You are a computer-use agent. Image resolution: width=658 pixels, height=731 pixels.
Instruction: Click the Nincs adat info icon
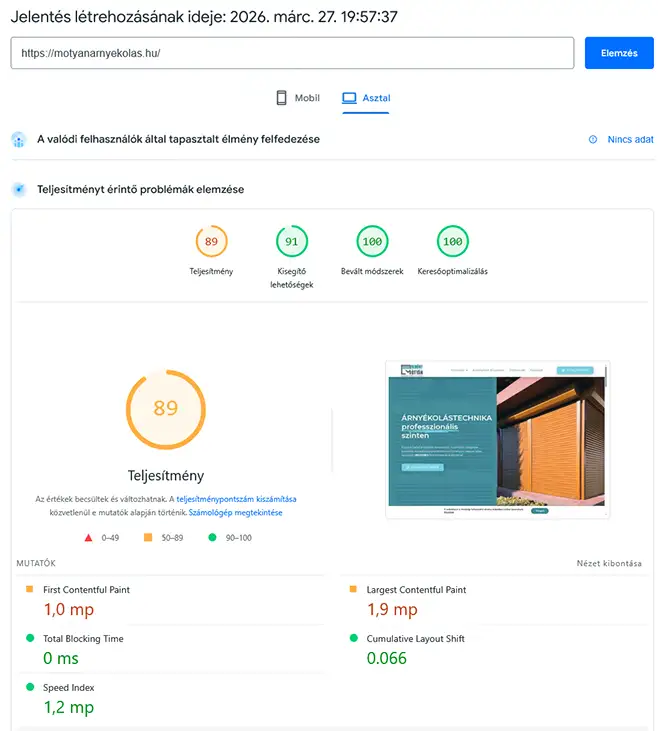(x=593, y=139)
